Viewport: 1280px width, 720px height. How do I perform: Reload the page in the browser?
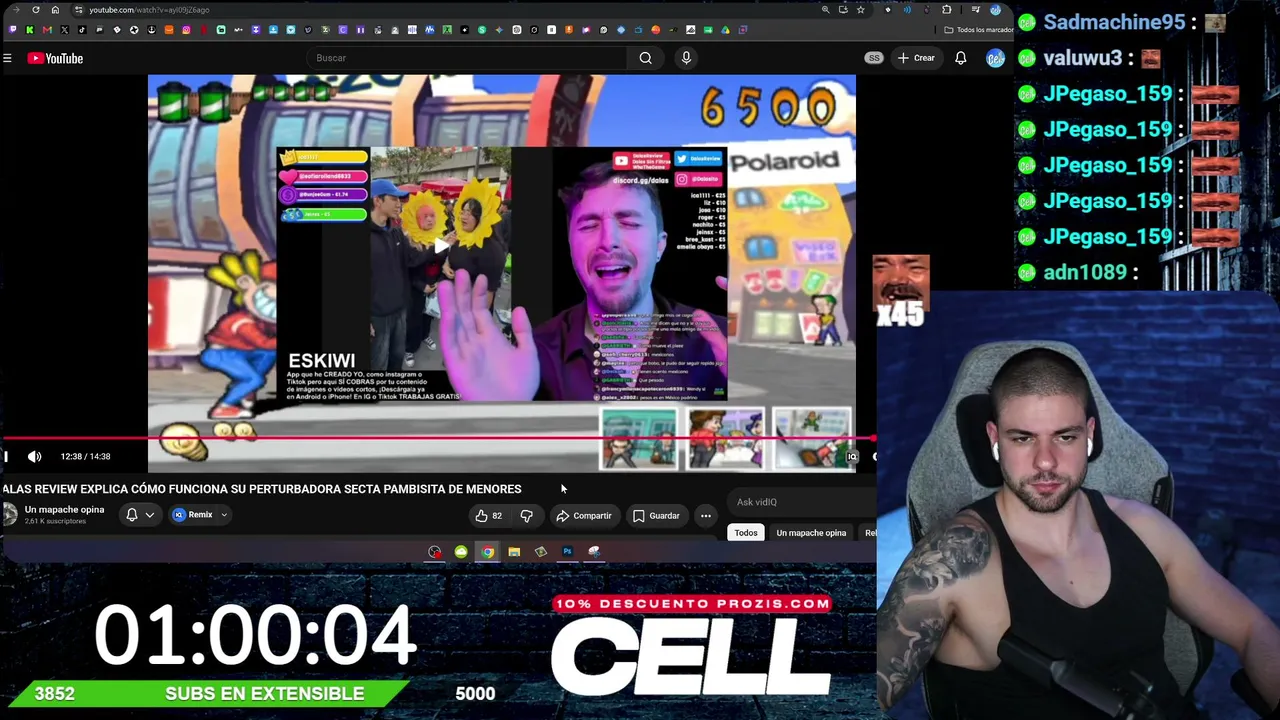[36, 10]
